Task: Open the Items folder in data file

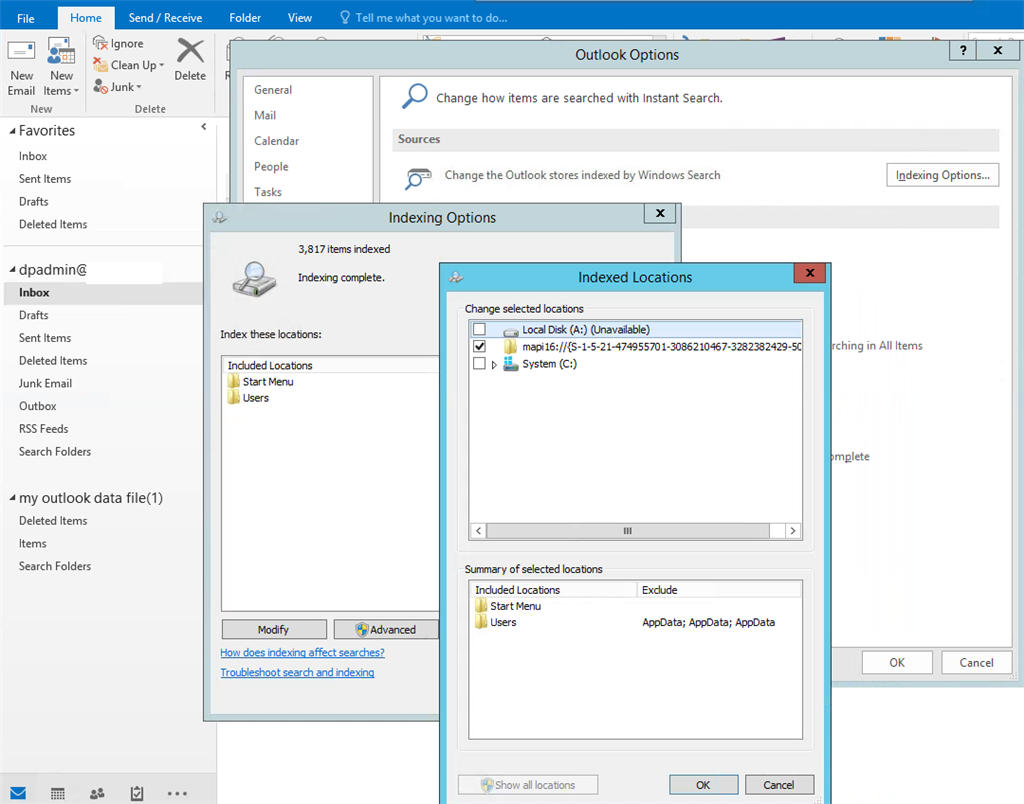Action: (x=33, y=543)
